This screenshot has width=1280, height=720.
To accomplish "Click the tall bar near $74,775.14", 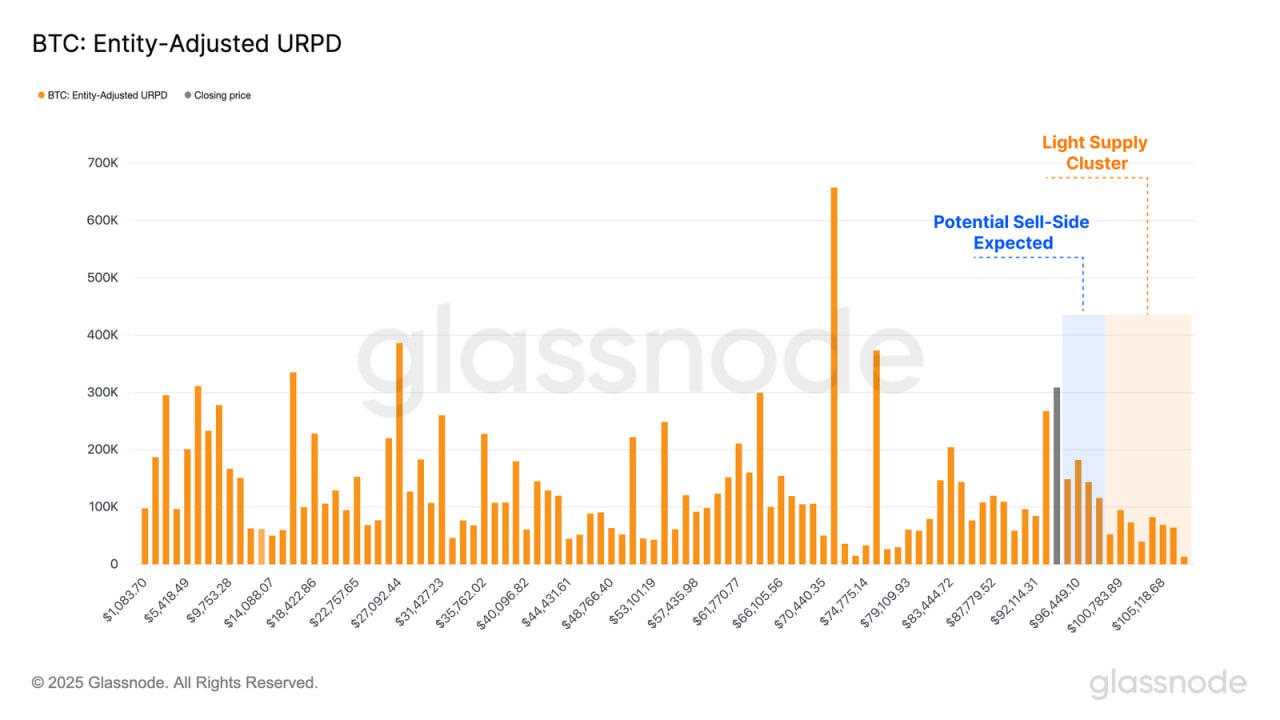I will (876, 457).
